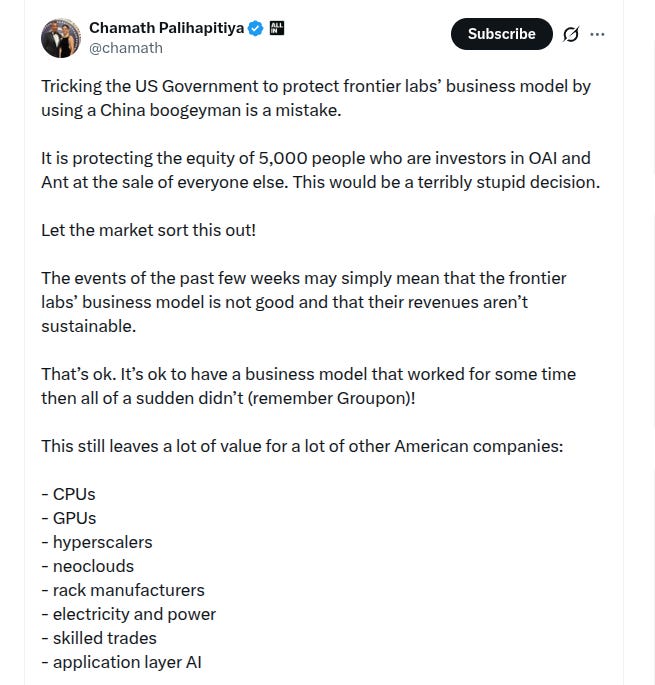Open the three-dot more options menu

[597, 34]
